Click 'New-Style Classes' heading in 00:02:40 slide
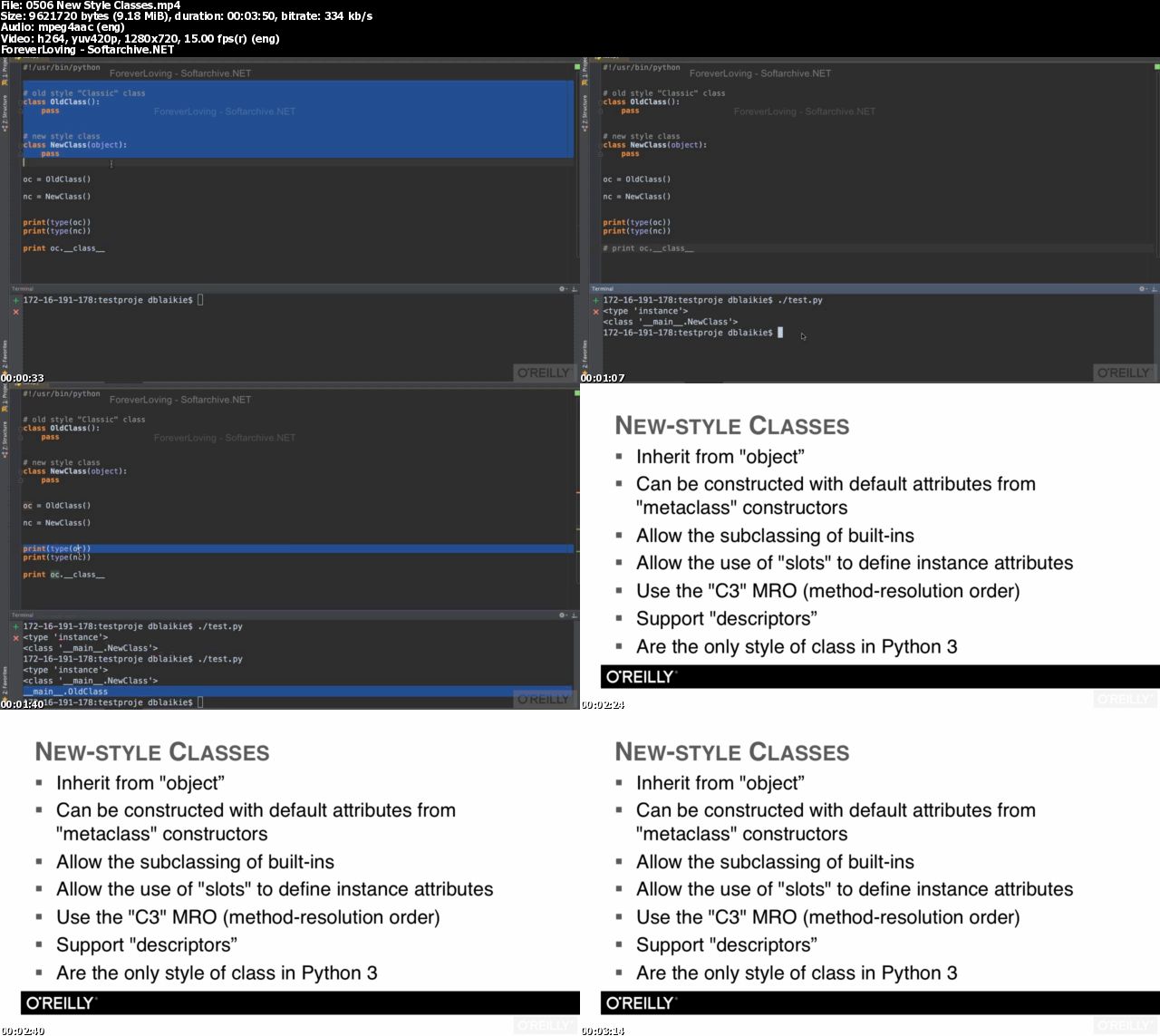This screenshot has height=1036, width=1160. pos(152,752)
